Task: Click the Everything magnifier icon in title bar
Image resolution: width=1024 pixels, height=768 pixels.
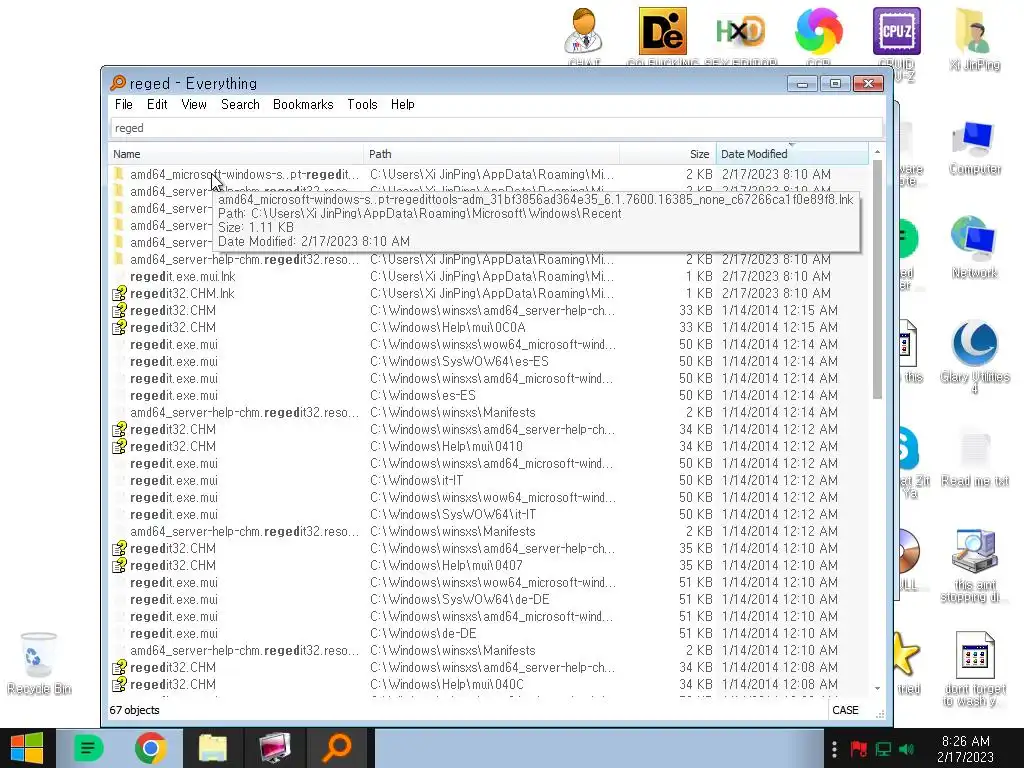Action: pyautogui.click(x=118, y=83)
